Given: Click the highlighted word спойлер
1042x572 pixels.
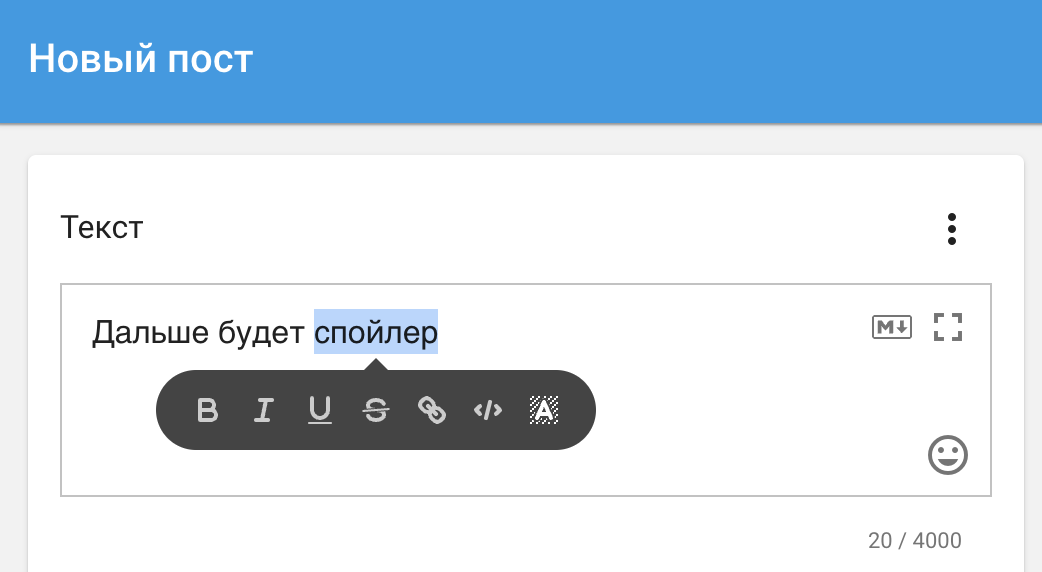Looking at the screenshot, I should pyautogui.click(x=375, y=332).
